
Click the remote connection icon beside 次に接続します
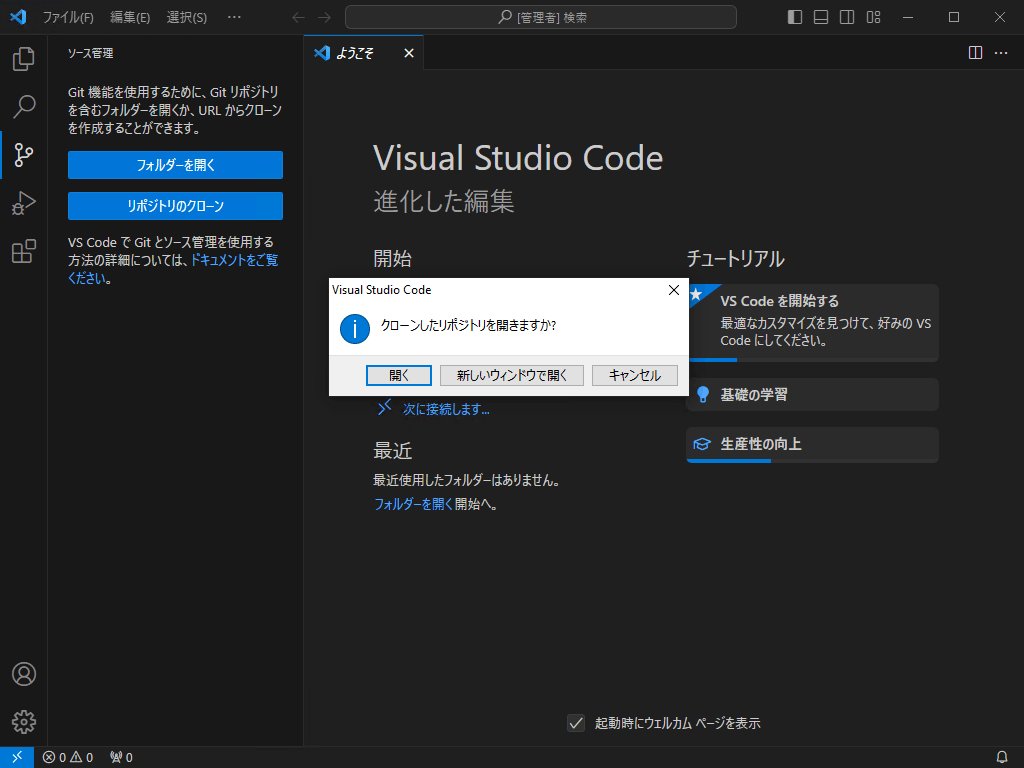385,408
